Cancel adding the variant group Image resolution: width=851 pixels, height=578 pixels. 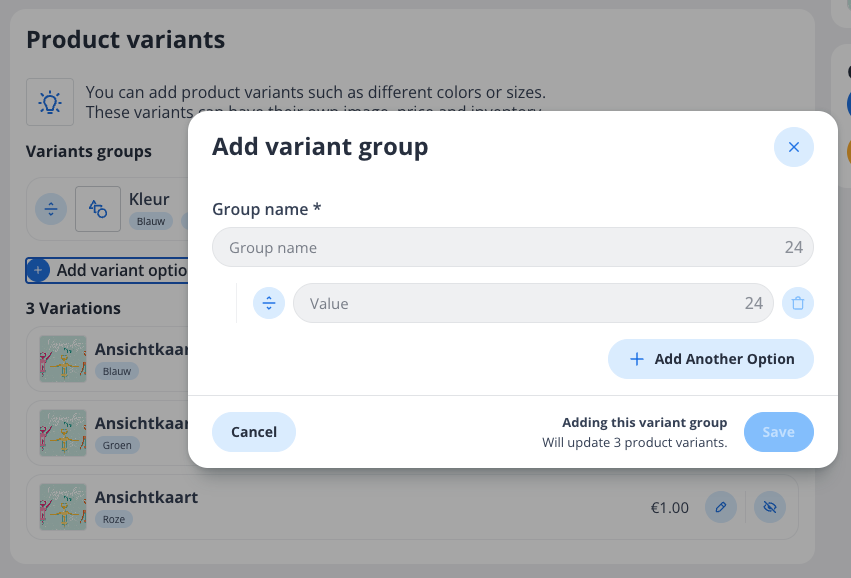254,432
